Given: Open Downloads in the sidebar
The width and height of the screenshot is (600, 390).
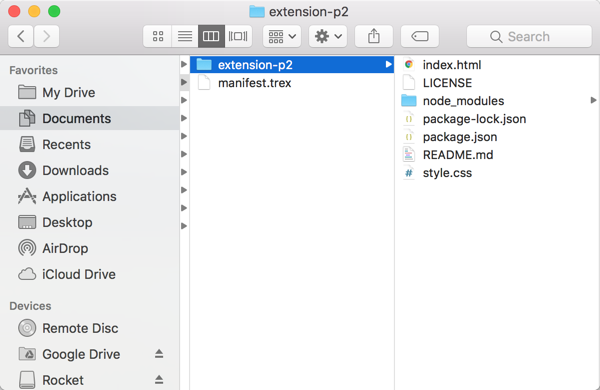Looking at the screenshot, I should (90, 170).
